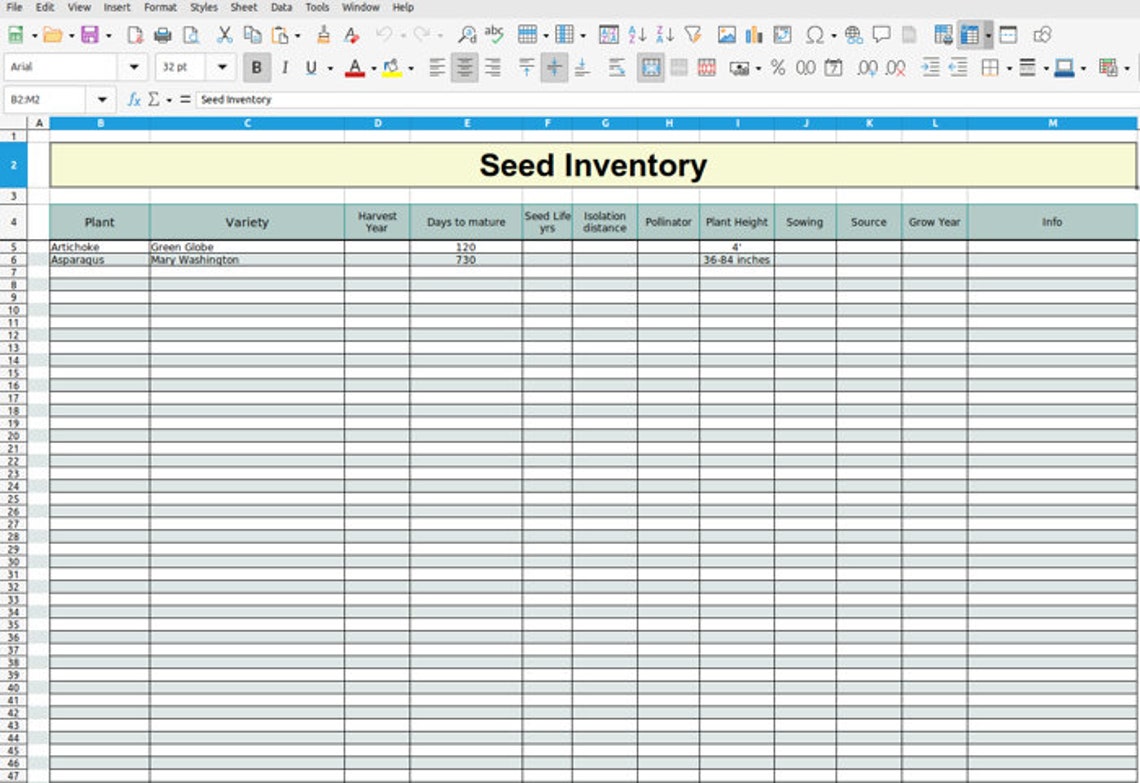Open the font size dropdown

(x=222, y=68)
